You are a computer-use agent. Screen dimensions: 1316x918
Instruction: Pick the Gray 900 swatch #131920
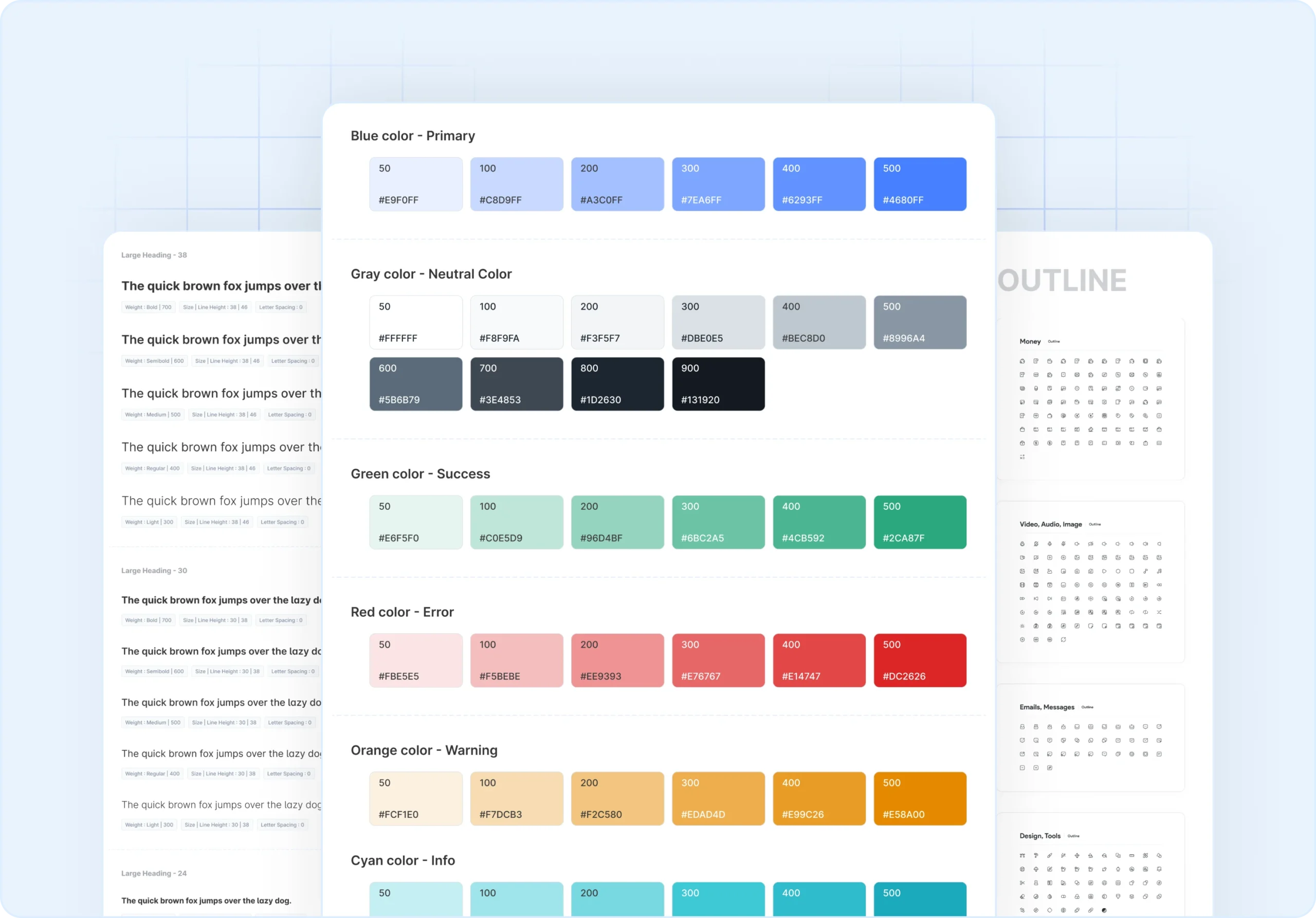point(718,384)
